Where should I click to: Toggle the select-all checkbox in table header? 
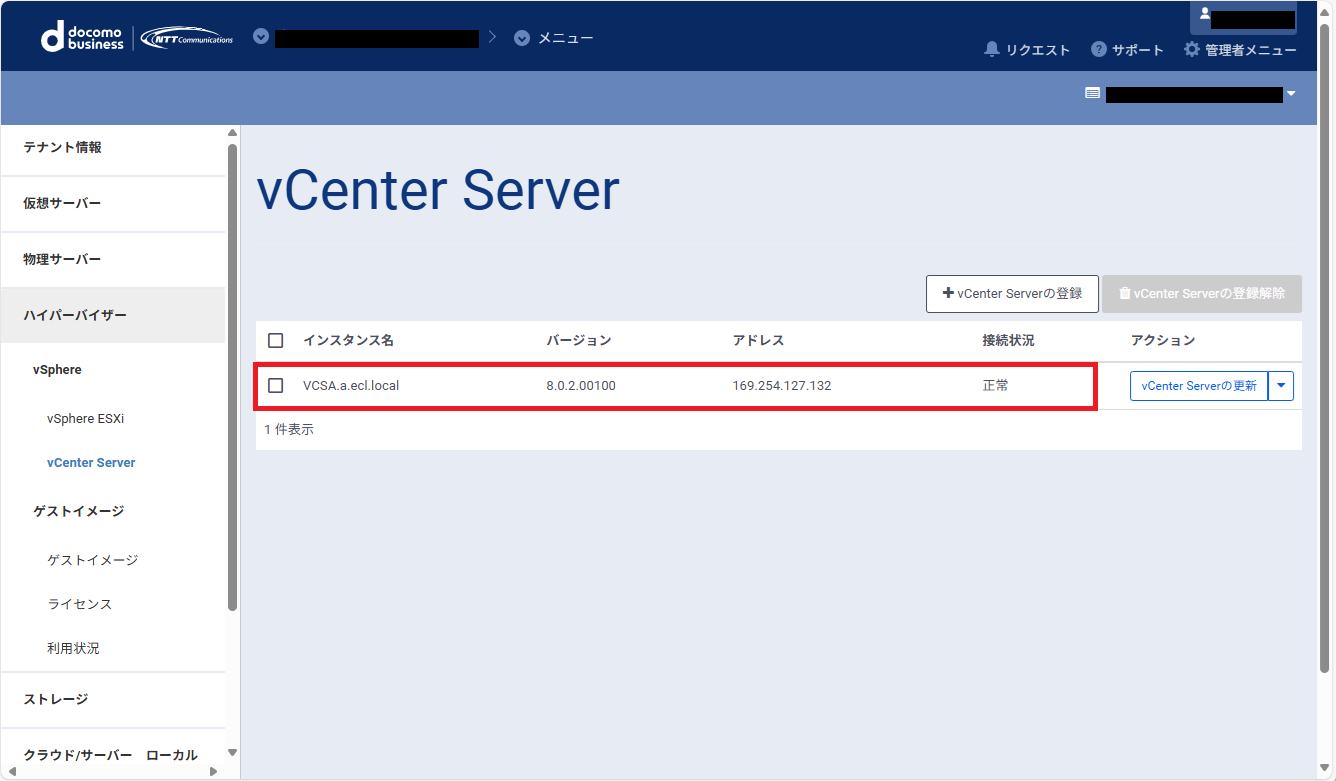tap(276, 340)
